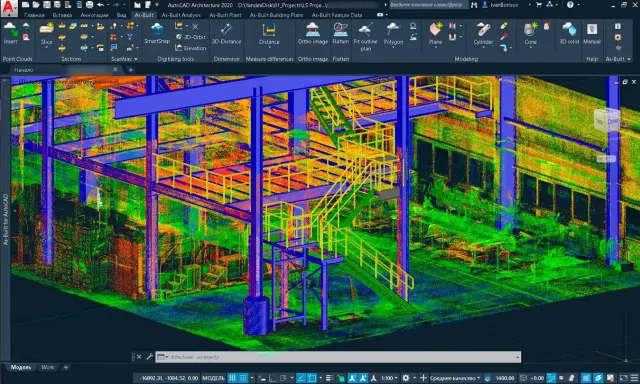
Task: Activate the Slice section tool
Action: (x=47, y=34)
